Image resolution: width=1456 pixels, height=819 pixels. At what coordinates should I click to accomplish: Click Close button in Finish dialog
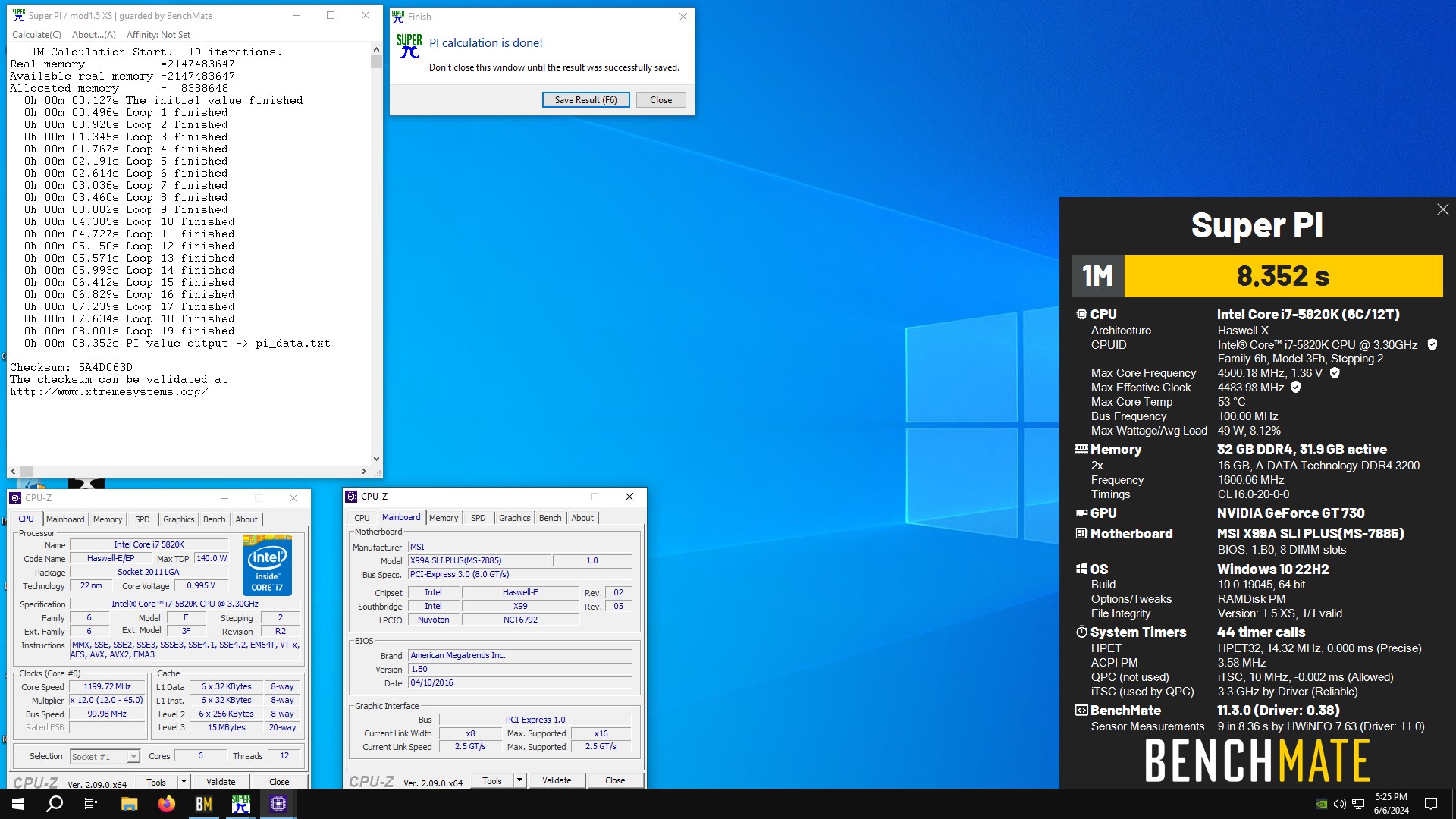click(x=661, y=99)
